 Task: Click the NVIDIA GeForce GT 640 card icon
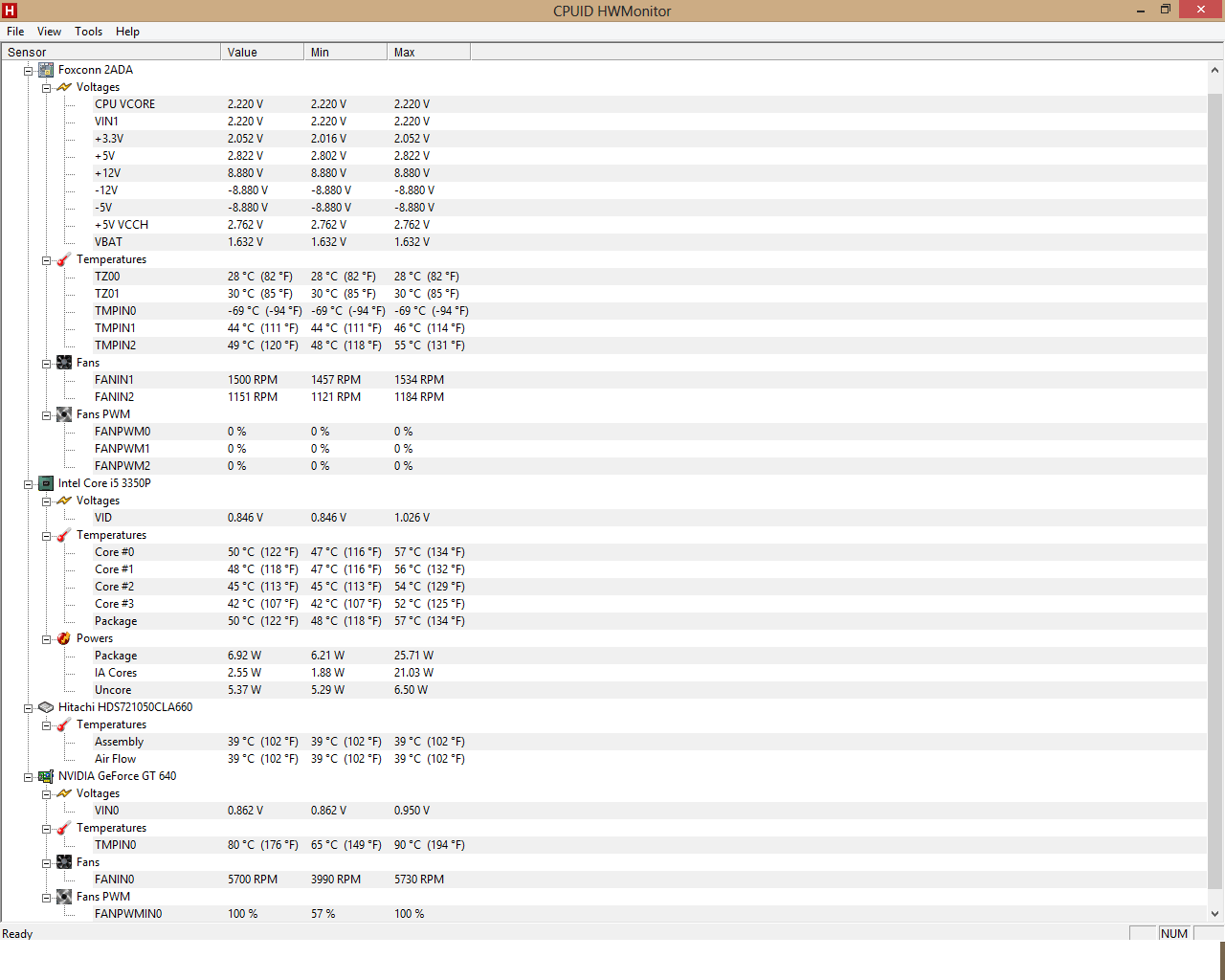click(x=46, y=776)
